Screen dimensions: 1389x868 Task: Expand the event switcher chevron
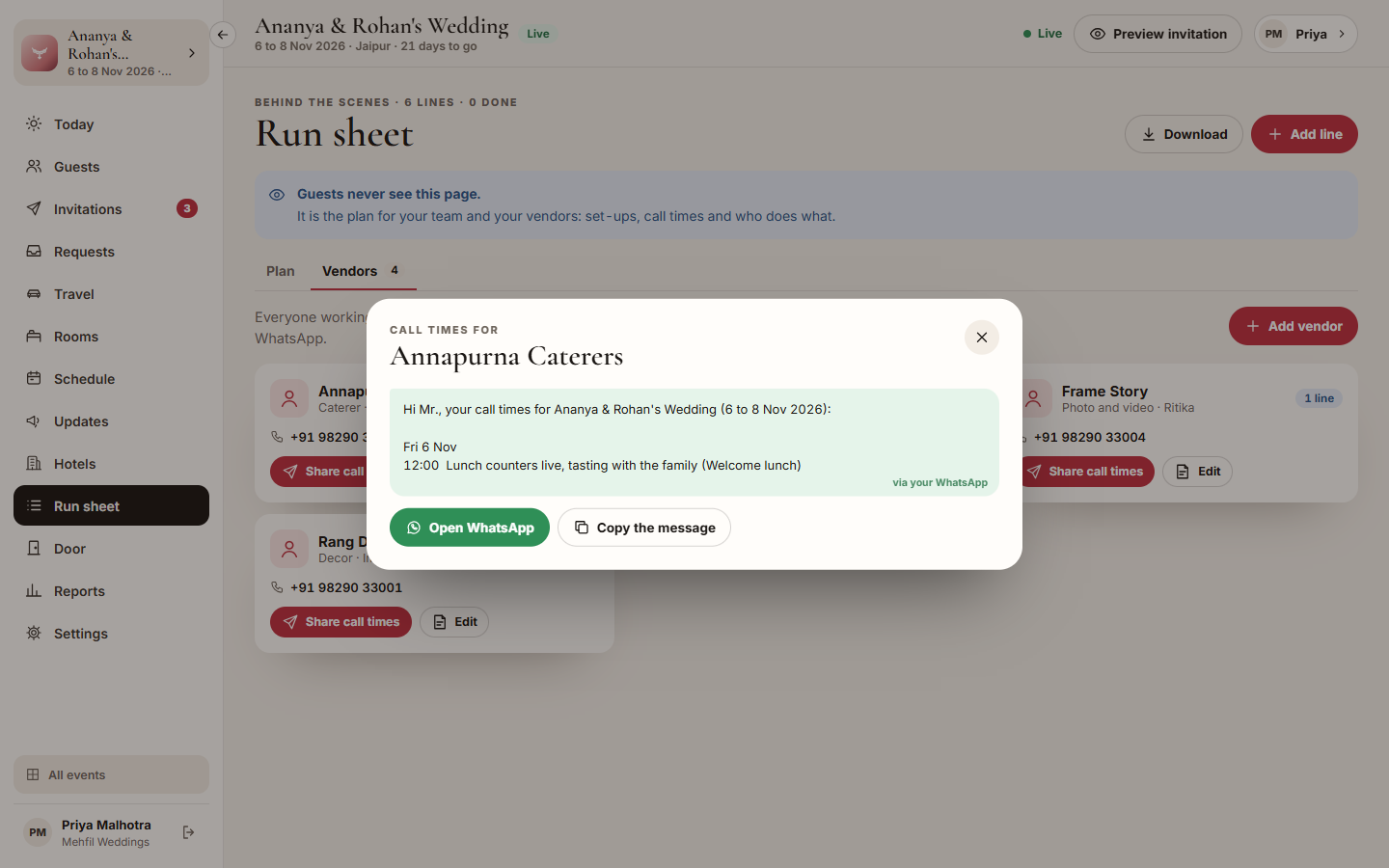point(192,53)
